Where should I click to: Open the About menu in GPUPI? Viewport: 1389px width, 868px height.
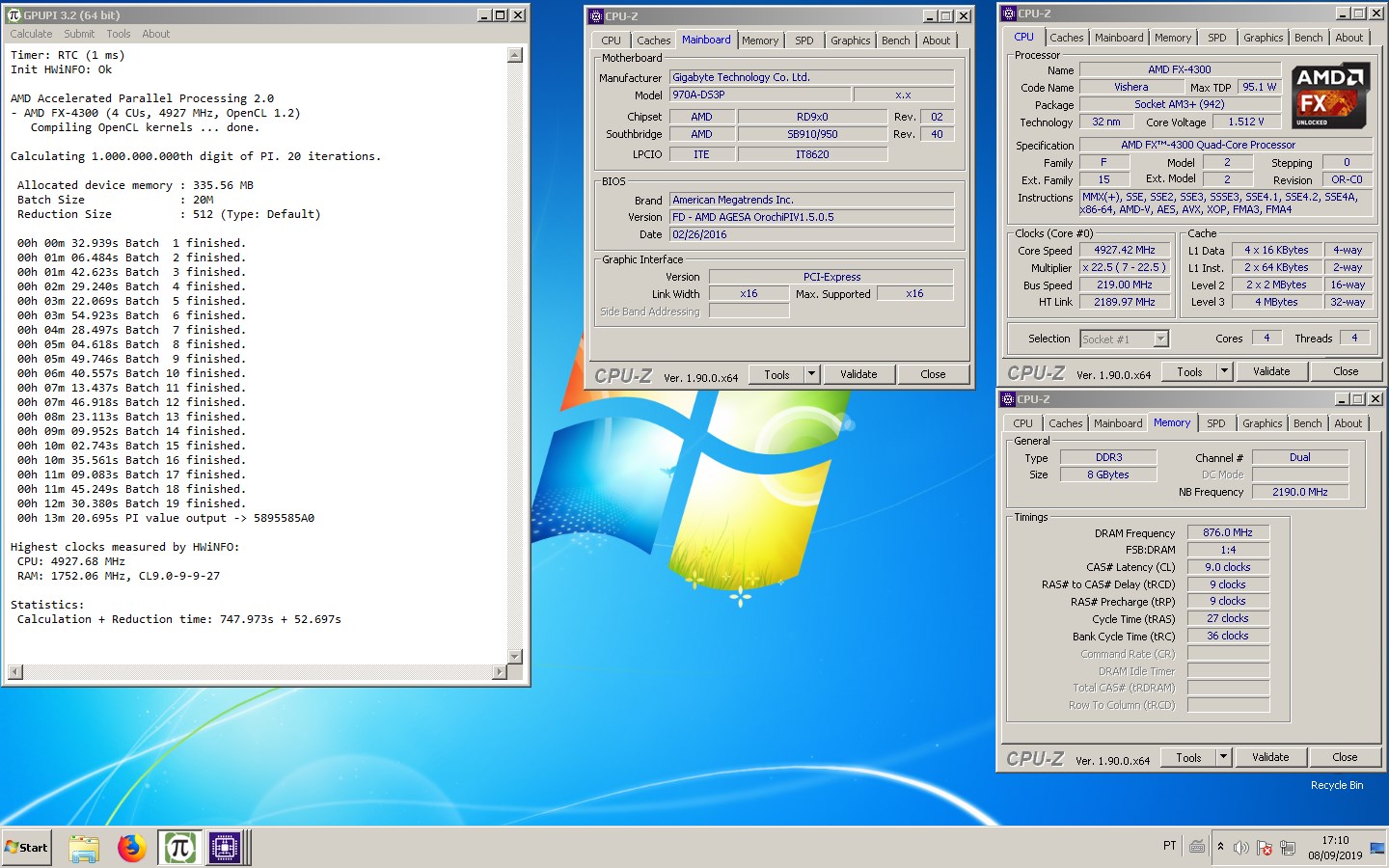(155, 34)
